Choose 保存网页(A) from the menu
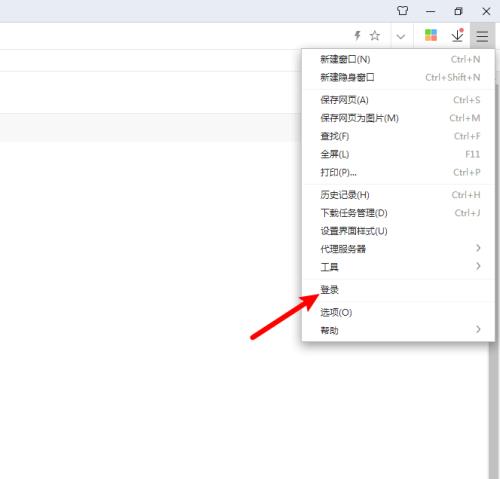The height and width of the screenshot is (479, 500). click(398, 100)
